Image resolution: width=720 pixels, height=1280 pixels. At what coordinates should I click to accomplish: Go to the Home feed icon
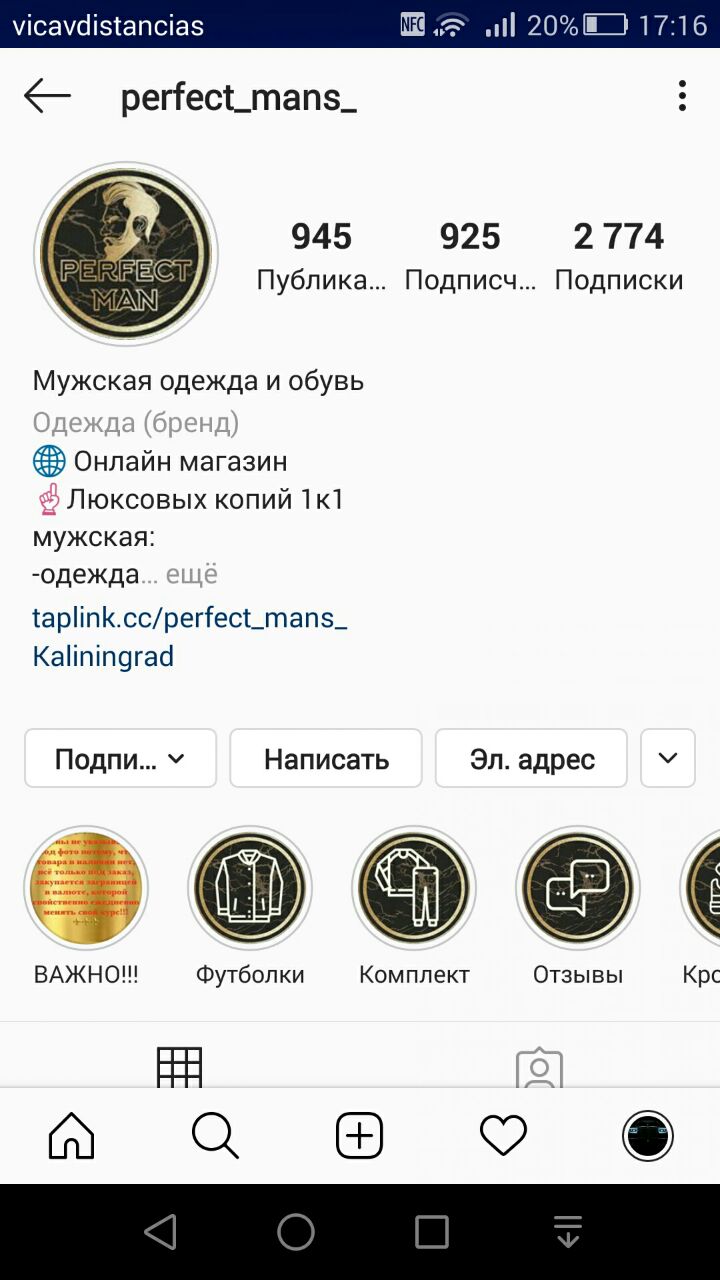[72, 1136]
